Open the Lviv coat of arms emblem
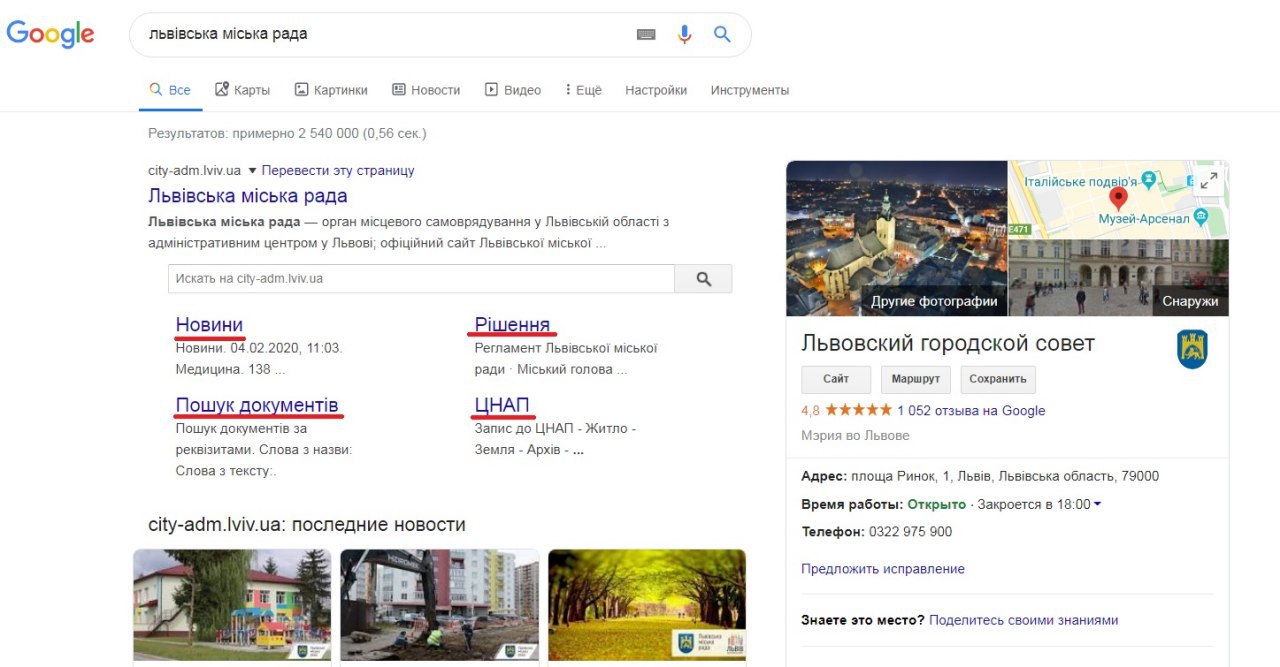1280x667 pixels. 1192,349
